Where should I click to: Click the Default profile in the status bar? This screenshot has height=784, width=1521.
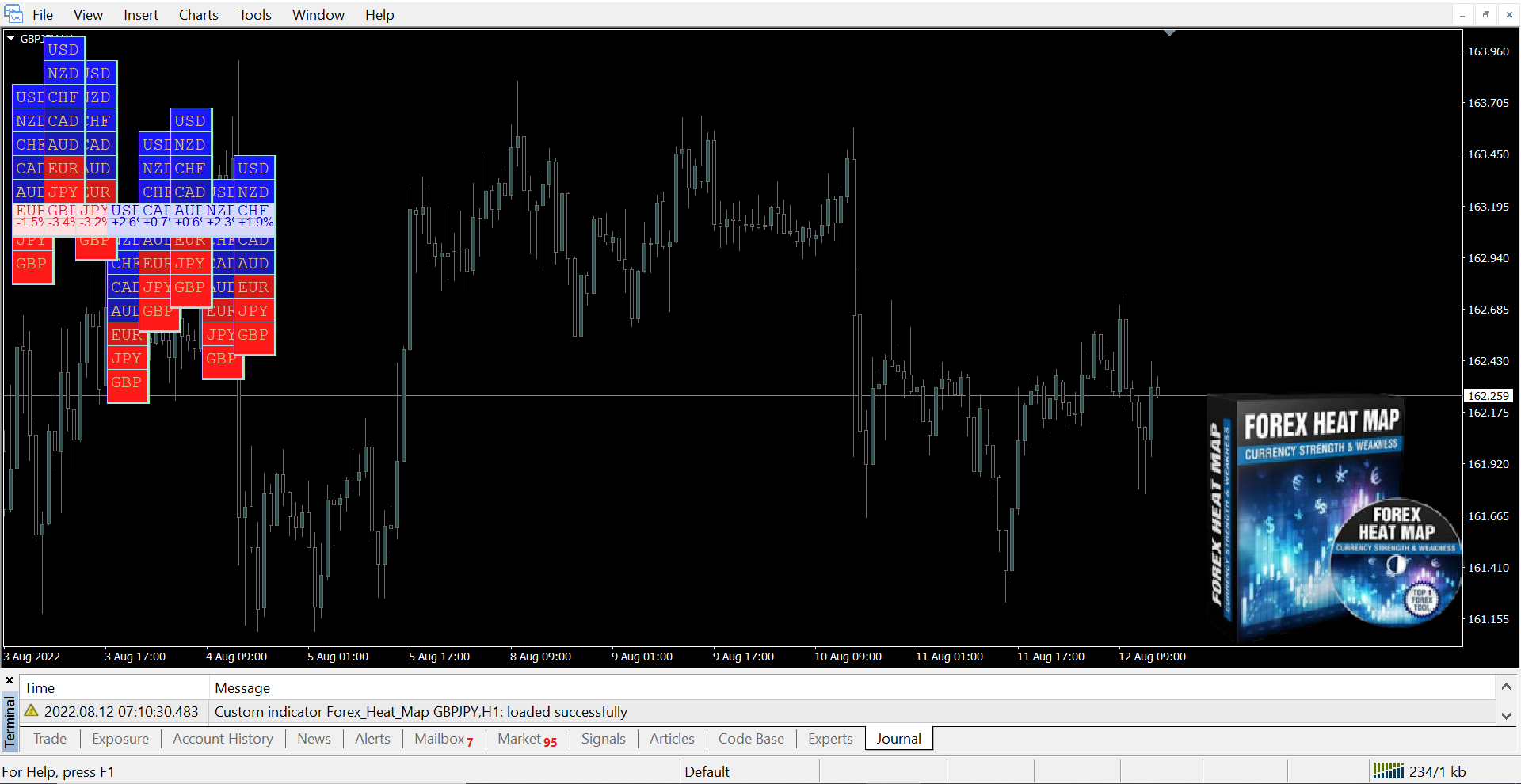(707, 771)
